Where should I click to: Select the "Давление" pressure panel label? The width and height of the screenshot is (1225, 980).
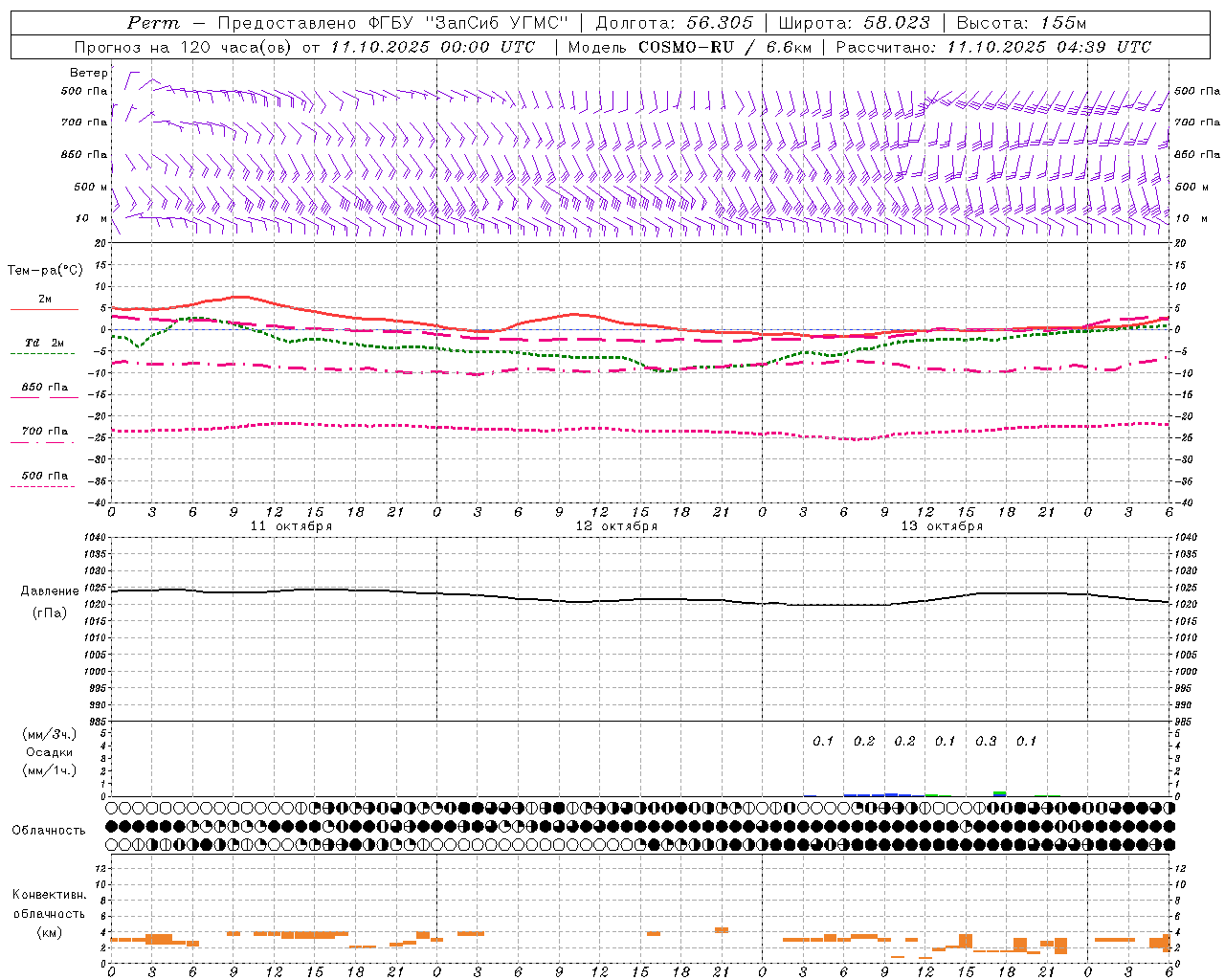(x=50, y=591)
